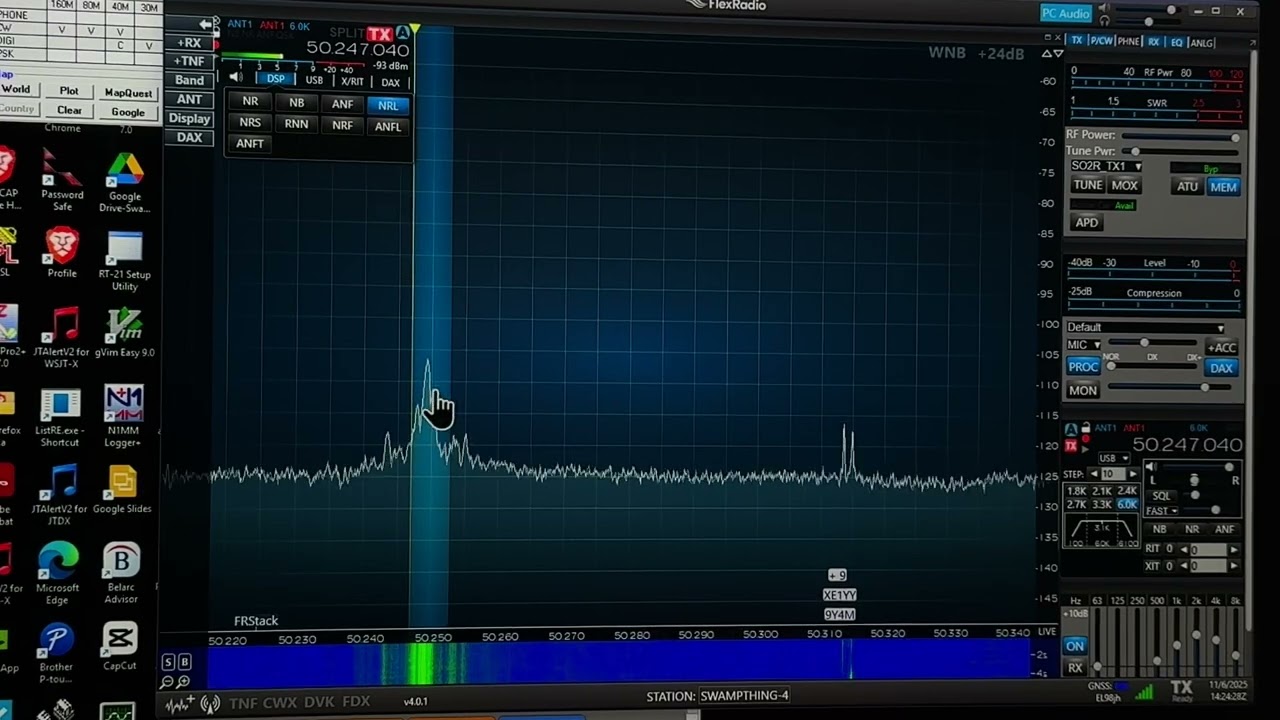1280x720 pixels.
Task: Open Google Drive desktop shortcut
Action: click(124, 182)
